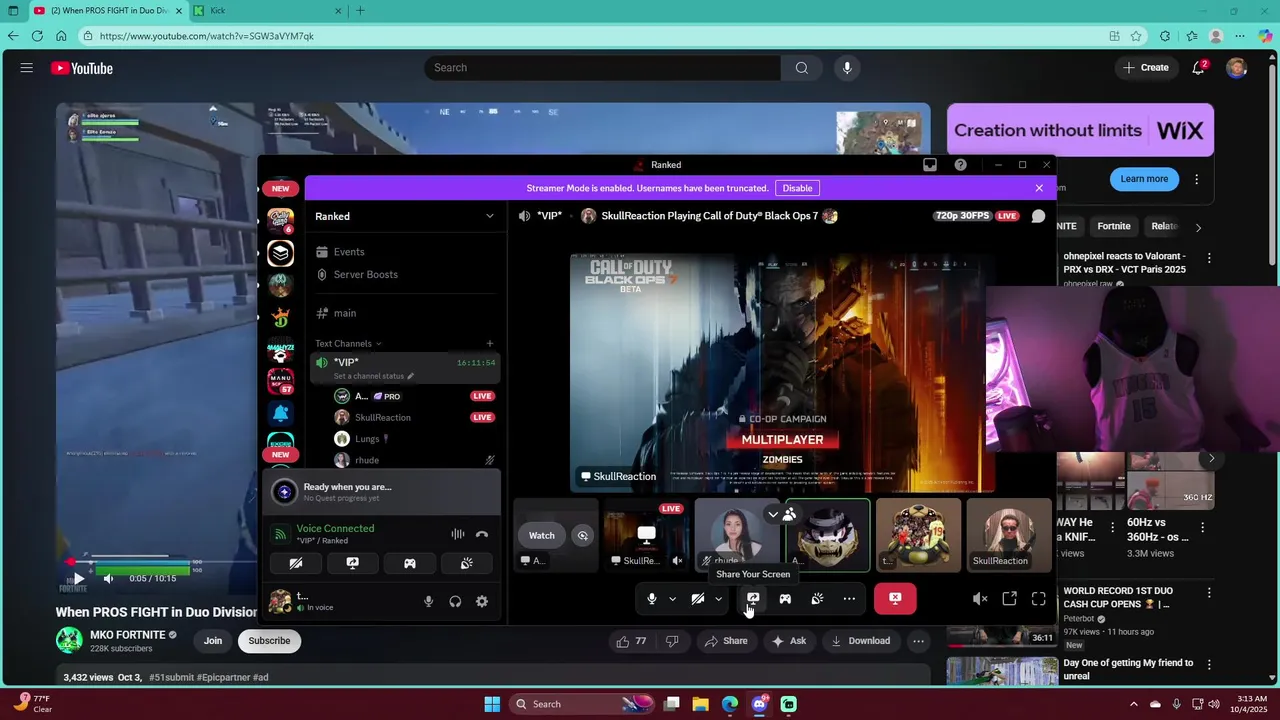Mute microphone in the Discord call toolbar
The width and height of the screenshot is (1280, 720).
pyautogui.click(x=651, y=599)
